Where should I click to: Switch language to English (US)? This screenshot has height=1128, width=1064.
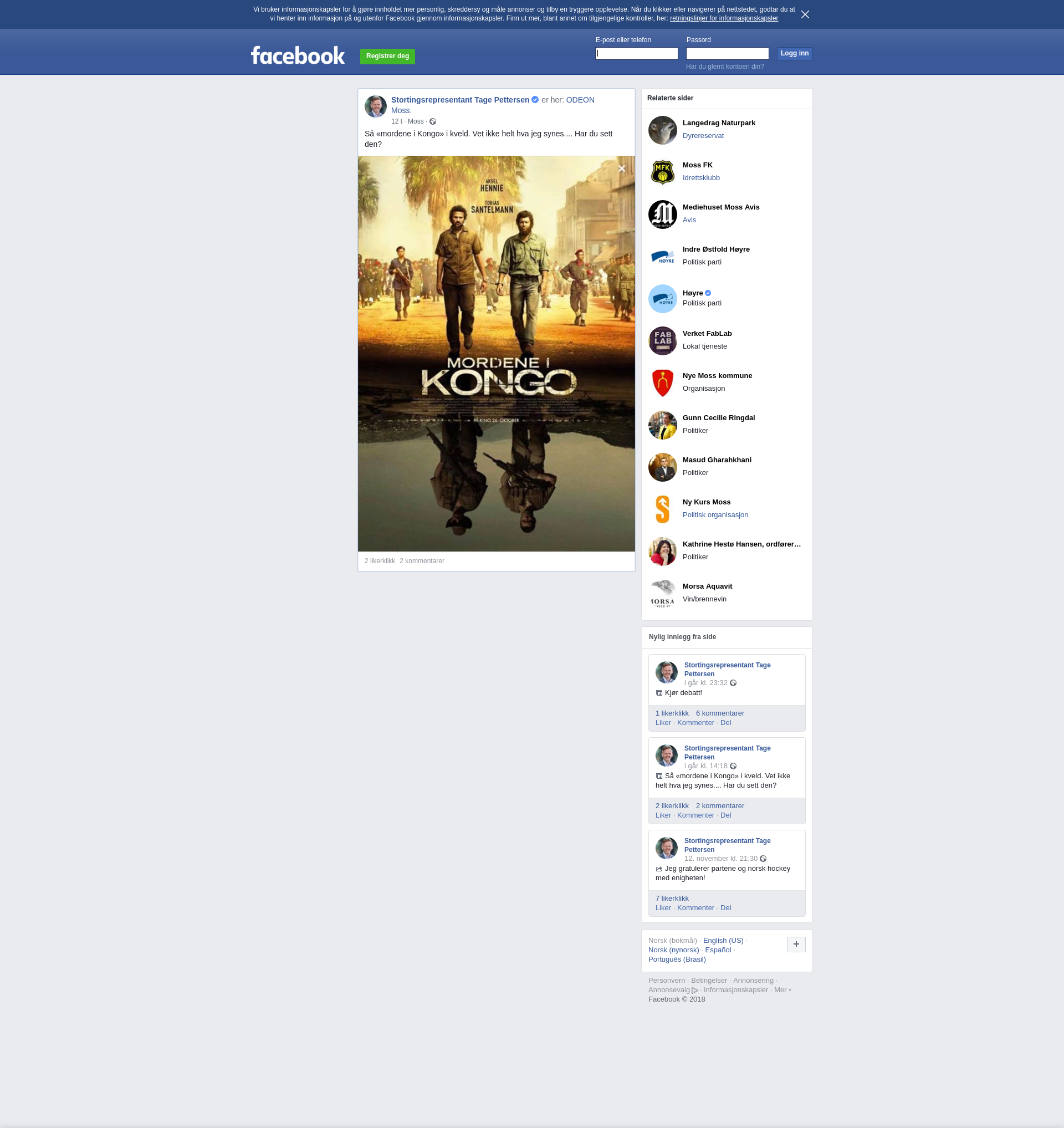click(723, 940)
